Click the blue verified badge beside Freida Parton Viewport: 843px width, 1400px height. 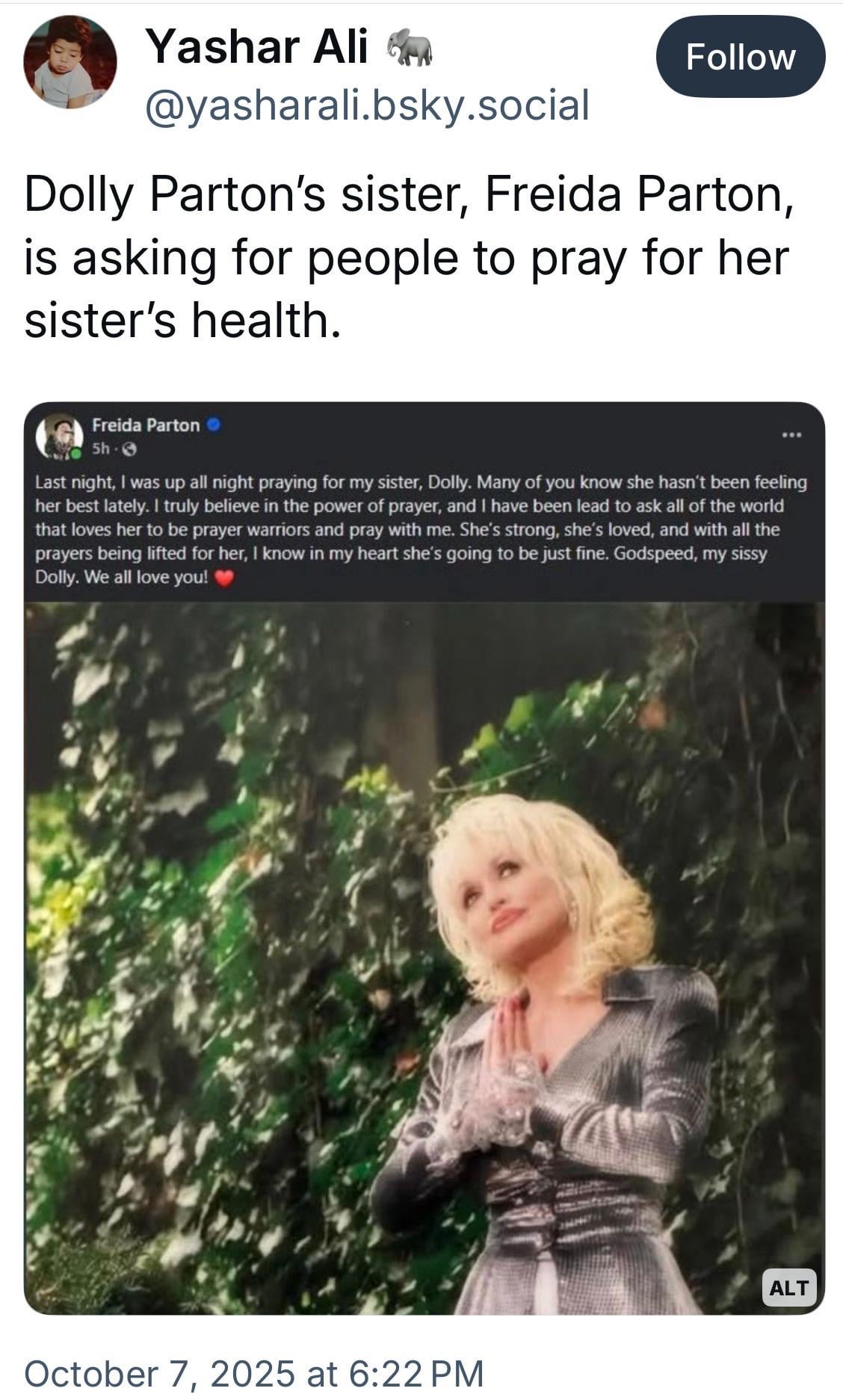tap(214, 425)
